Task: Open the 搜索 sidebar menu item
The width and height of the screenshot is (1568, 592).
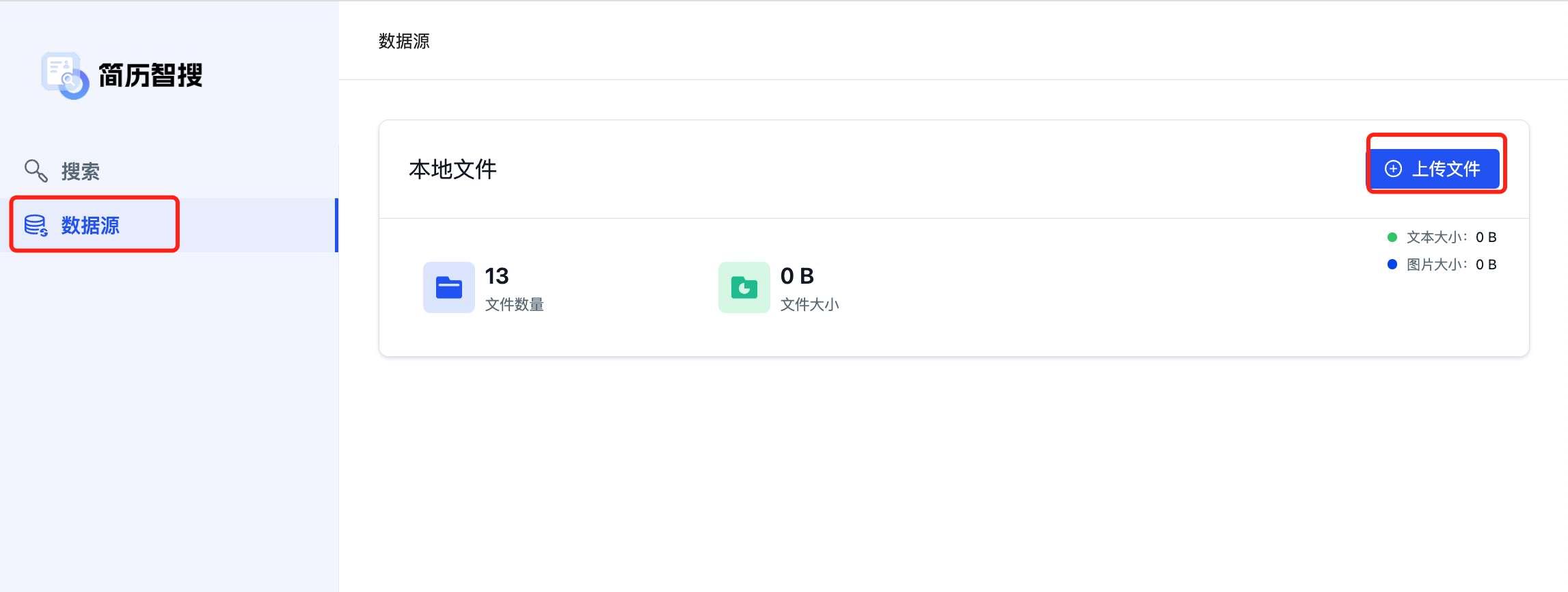Action: tap(81, 171)
